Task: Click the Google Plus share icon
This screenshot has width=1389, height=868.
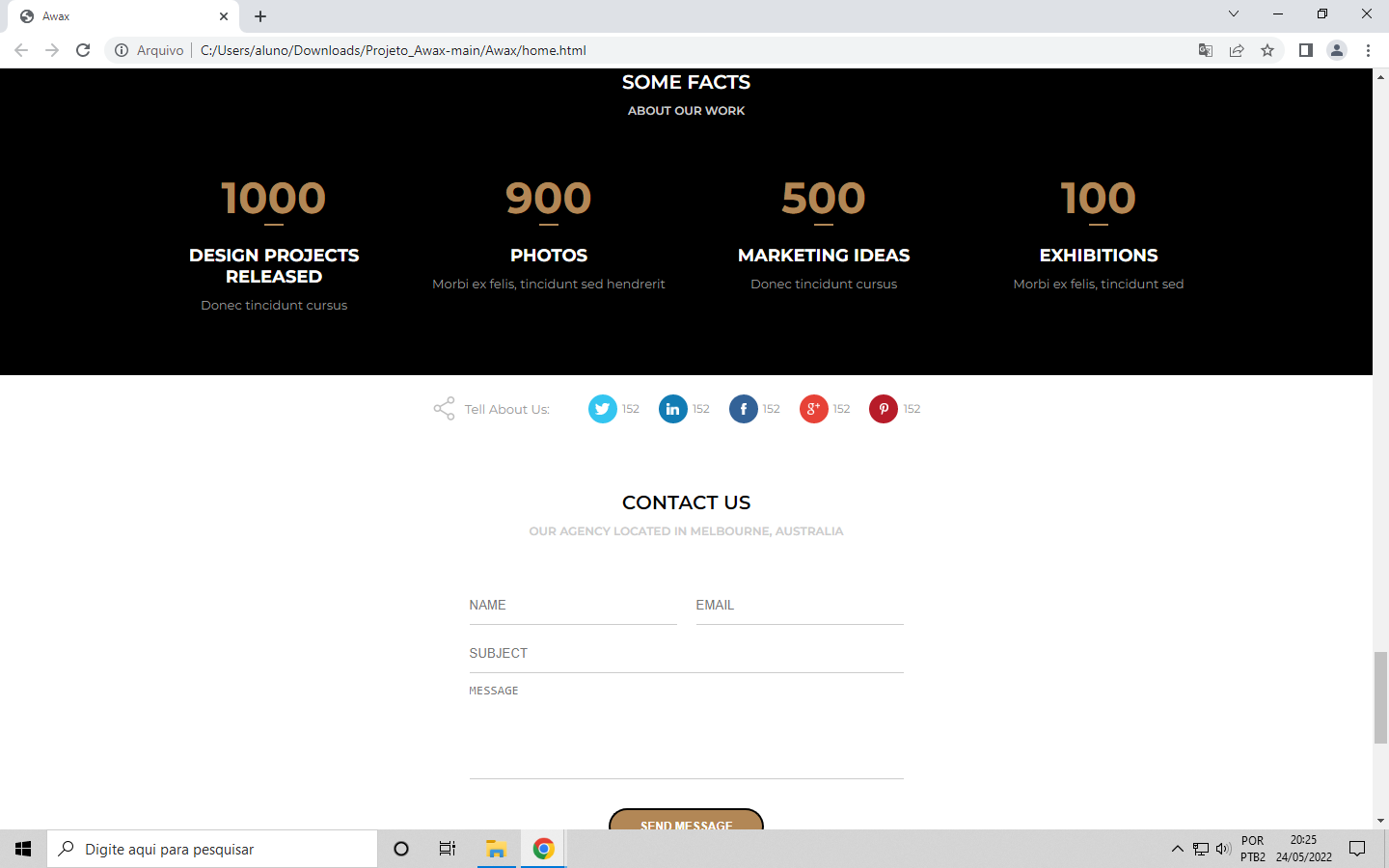Action: [x=813, y=409]
